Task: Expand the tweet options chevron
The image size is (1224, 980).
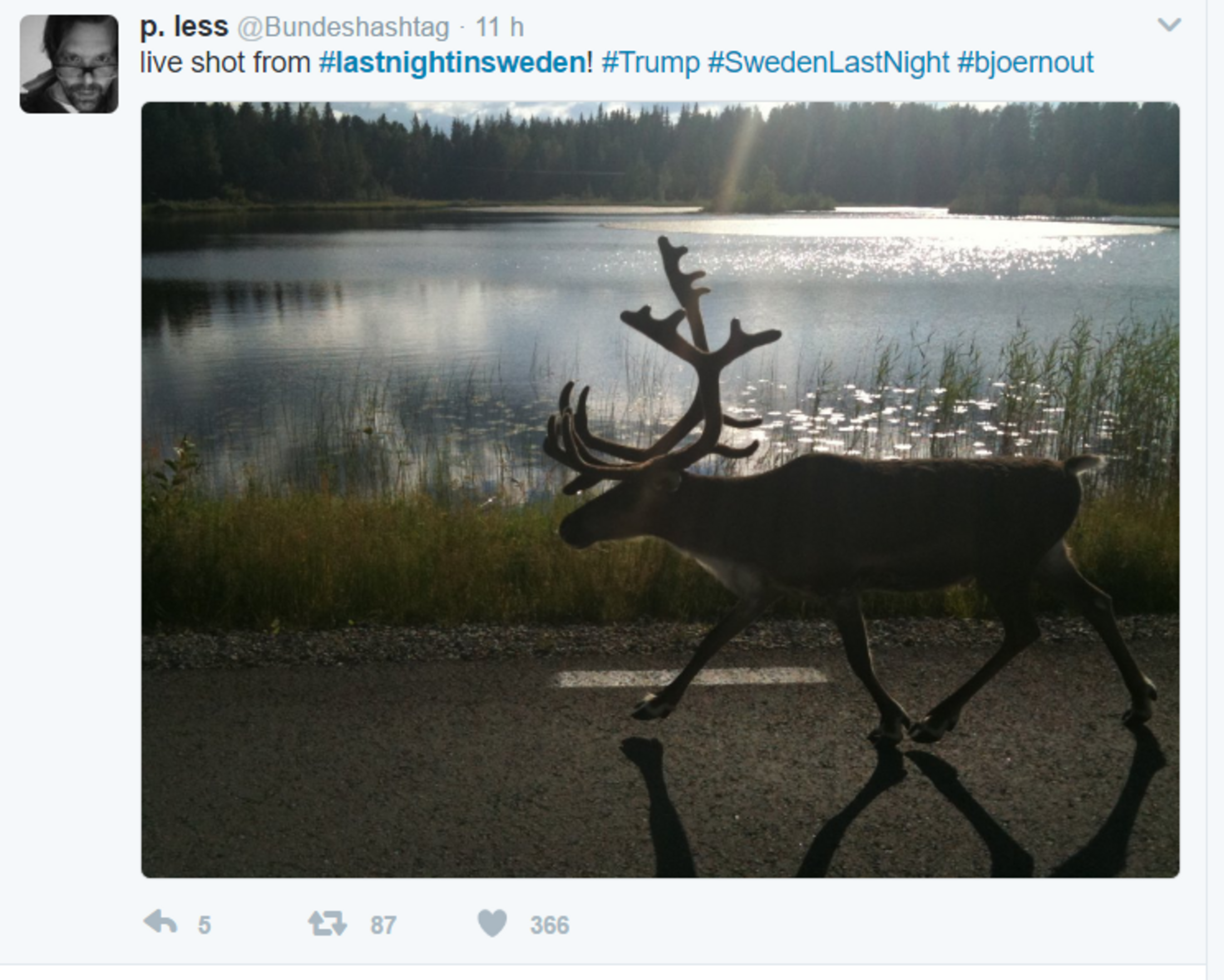Action: coord(1169,25)
